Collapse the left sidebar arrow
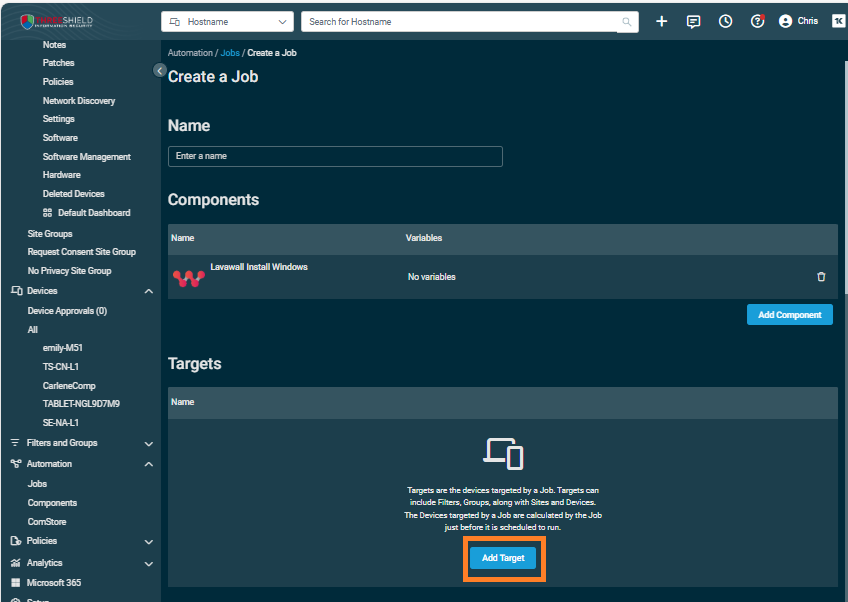Image resolution: width=848 pixels, height=602 pixels. (159, 70)
